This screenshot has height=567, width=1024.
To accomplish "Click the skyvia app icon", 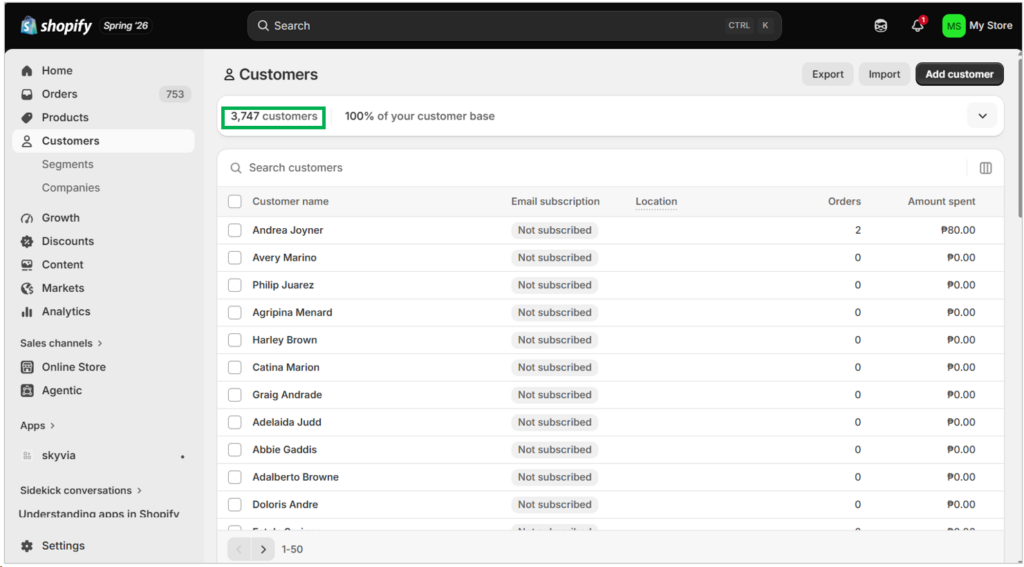I will pos(27,456).
